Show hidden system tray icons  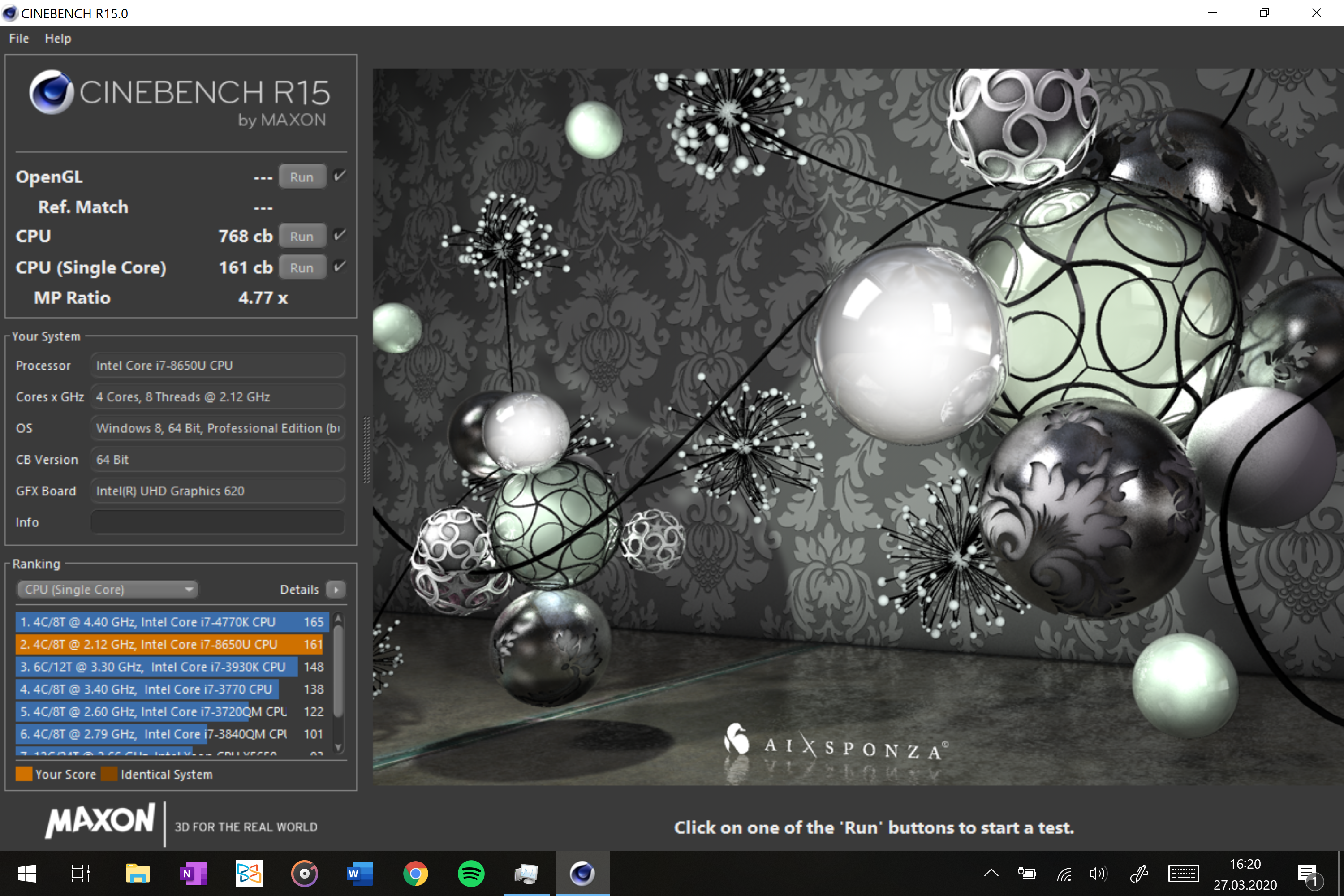tap(991, 873)
